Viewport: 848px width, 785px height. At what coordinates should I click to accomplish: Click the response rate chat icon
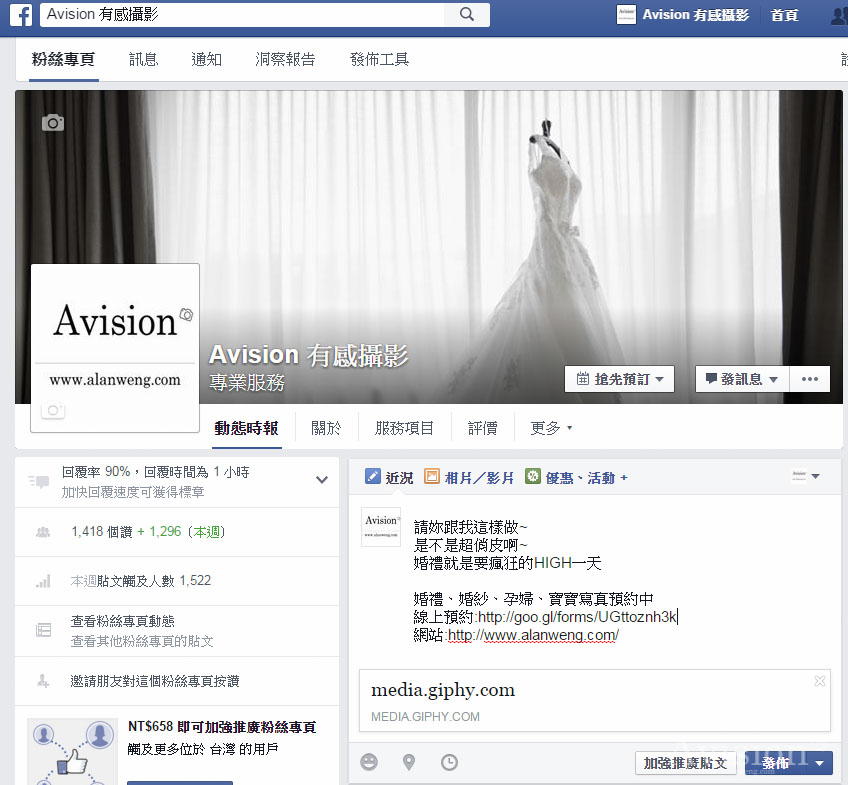(x=39, y=481)
